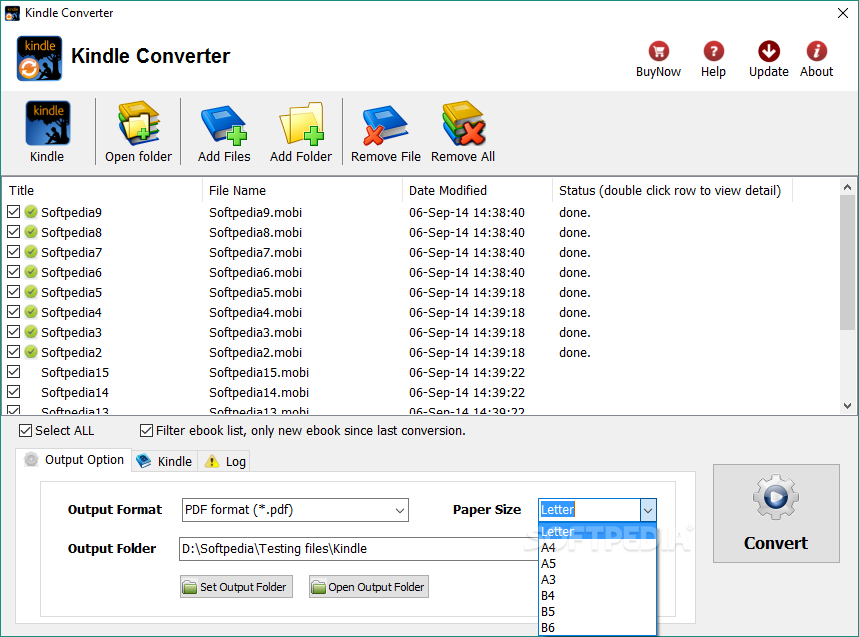Click the list scroll down arrow
Image resolution: width=859 pixels, height=637 pixels.
[x=847, y=406]
